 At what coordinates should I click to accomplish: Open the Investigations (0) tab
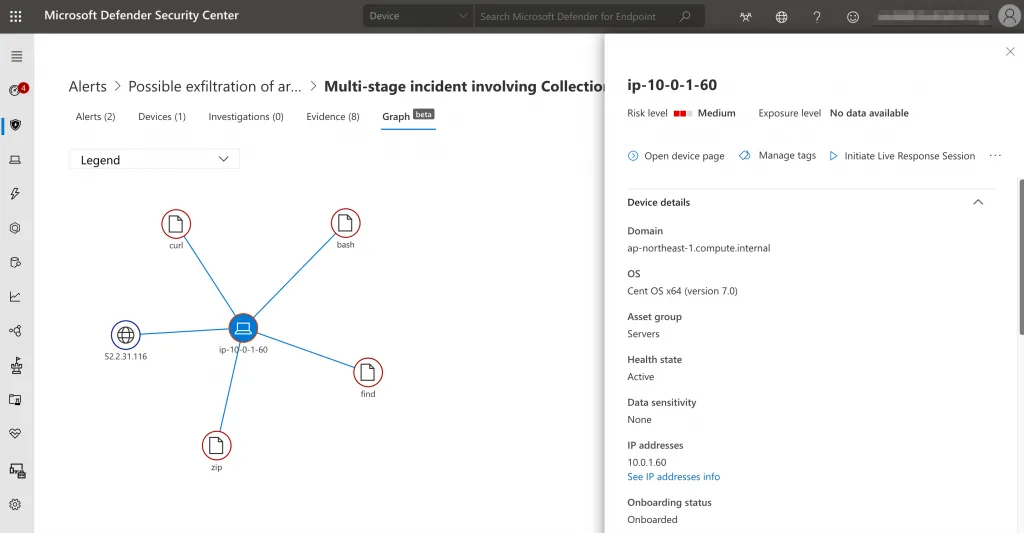(x=246, y=117)
